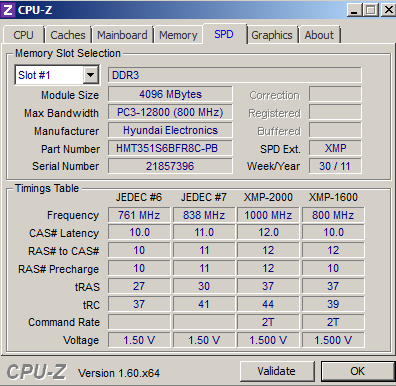Viewport: 396px width, 386px height.
Task: Select part number HMT351S6BFR8C-PB
Action: pos(170,148)
